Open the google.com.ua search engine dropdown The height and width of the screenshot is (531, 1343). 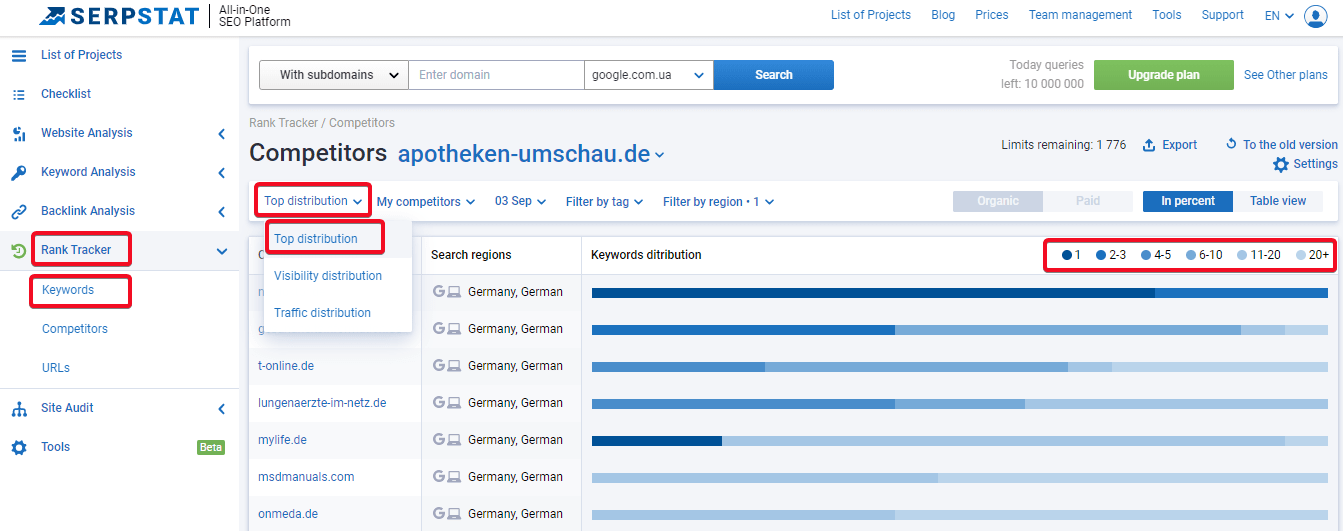(648, 75)
